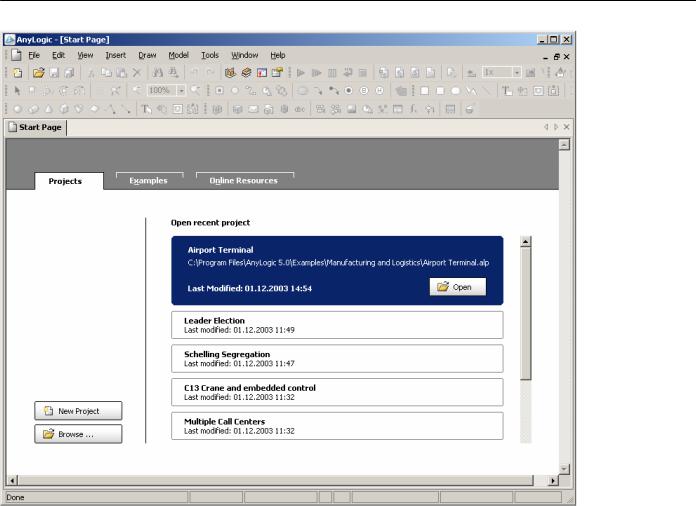
Task: Open the Window menu
Action: coord(245,55)
